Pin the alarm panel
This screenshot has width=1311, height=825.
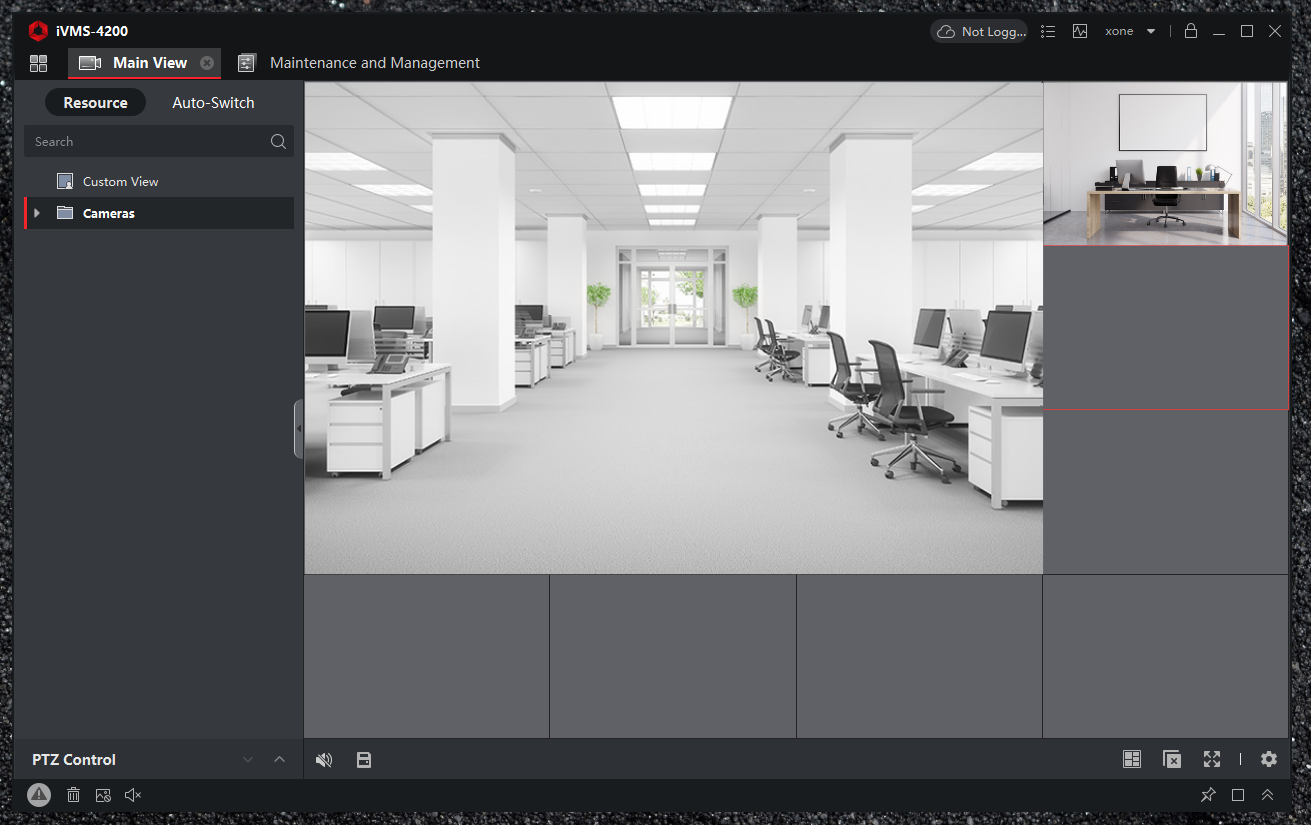click(x=1208, y=795)
